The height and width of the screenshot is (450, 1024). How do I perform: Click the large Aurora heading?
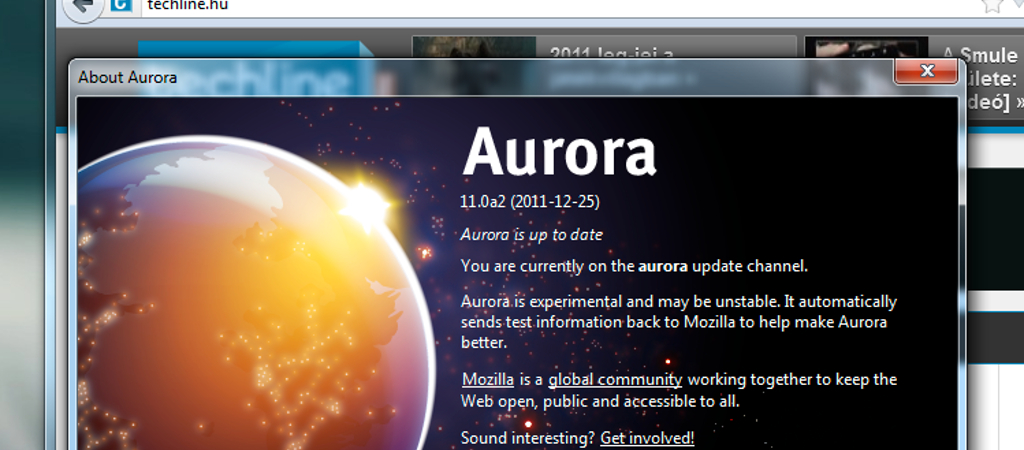point(559,152)
